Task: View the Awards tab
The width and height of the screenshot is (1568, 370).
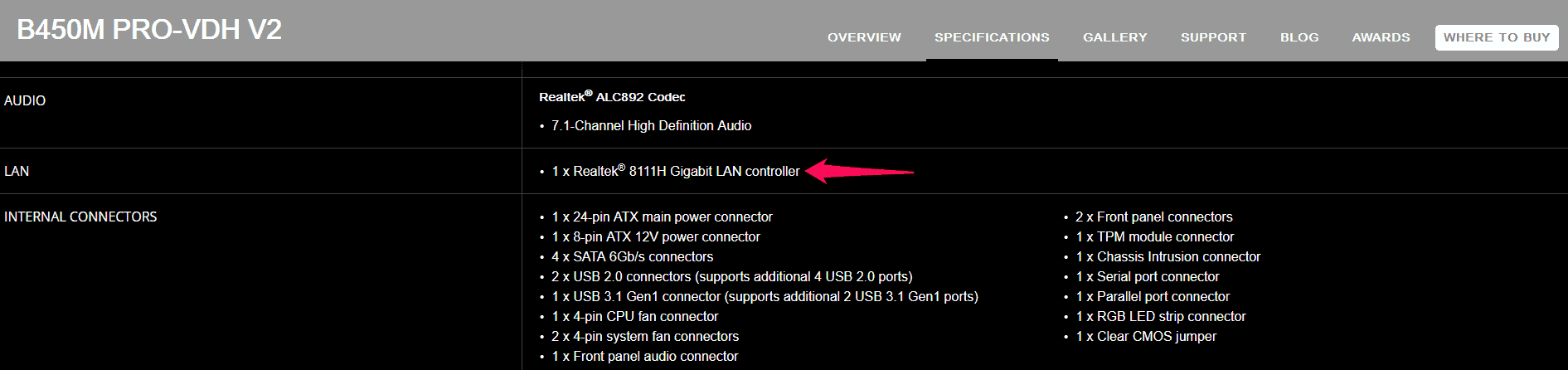Action: pos(1381,37)
